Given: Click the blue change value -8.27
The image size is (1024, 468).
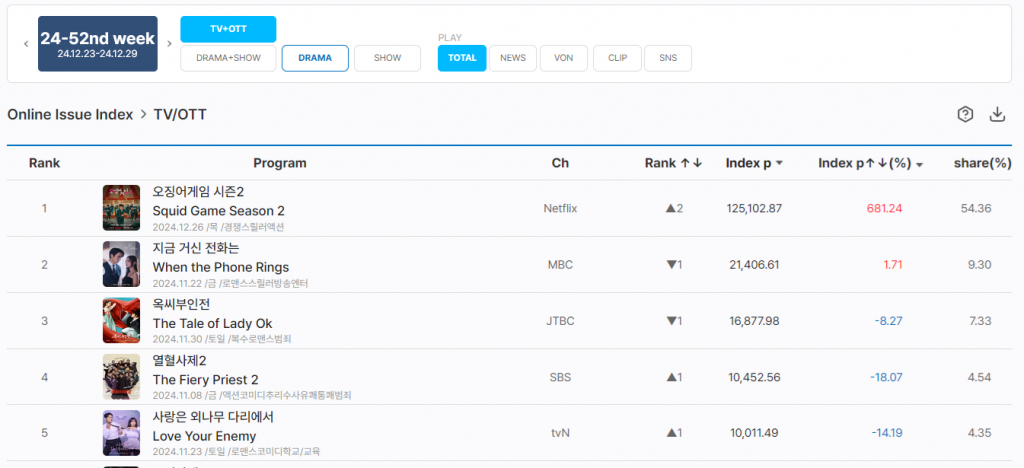Looking at the screenshot, I should 889,321.
